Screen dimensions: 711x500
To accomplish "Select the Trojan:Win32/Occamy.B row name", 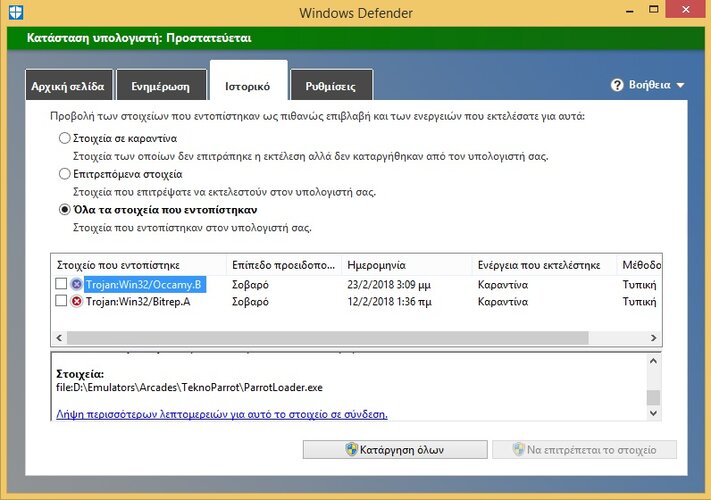I will click(x=144, y=285).
